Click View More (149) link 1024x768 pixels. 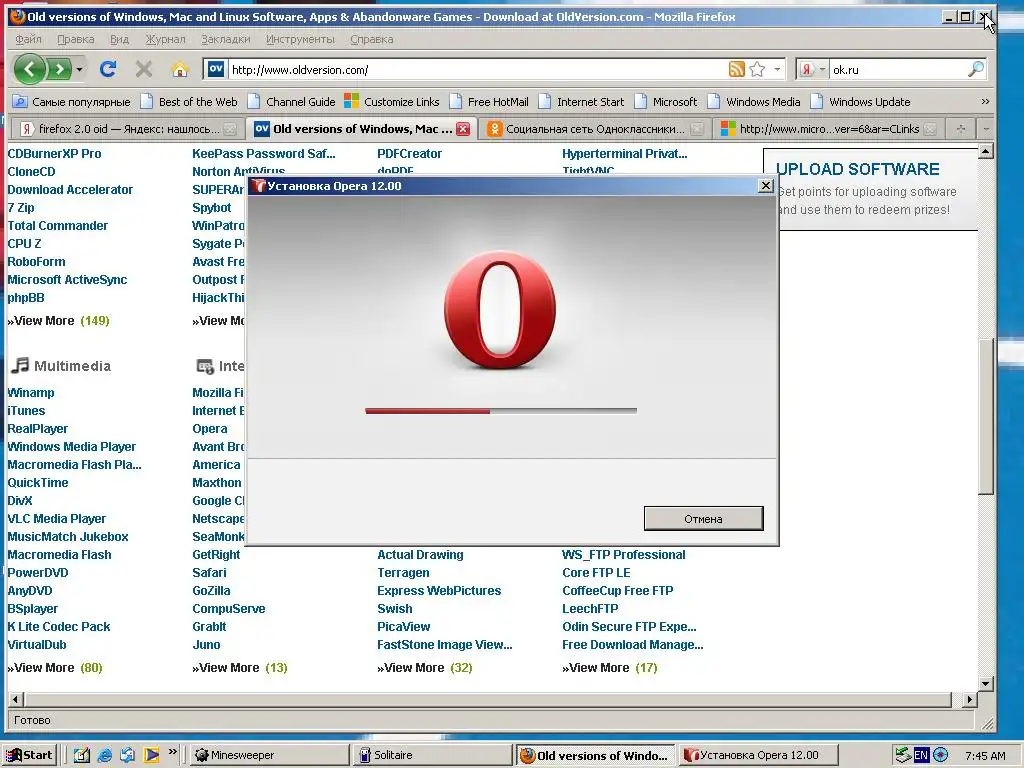[x=58, y=321]
